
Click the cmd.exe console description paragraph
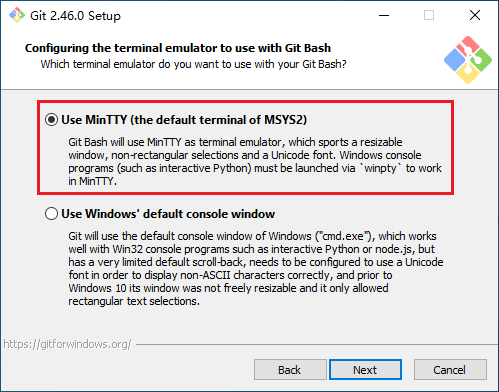(256, 269)
